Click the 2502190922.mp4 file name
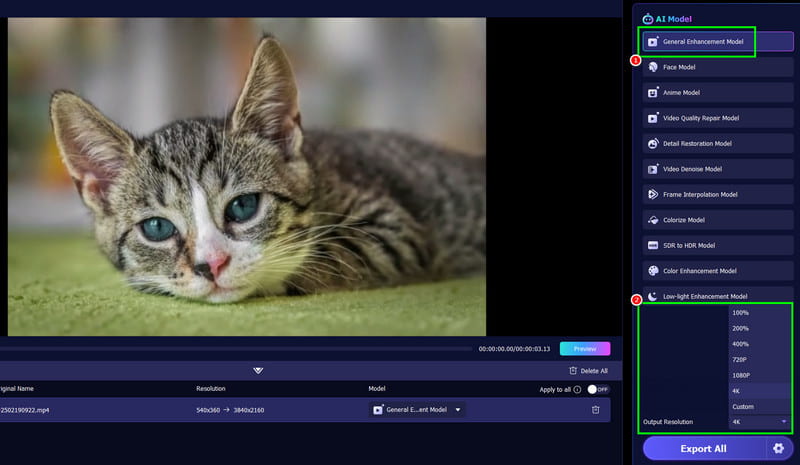This screenshot has height=465, width=800. tap(24, 410)
